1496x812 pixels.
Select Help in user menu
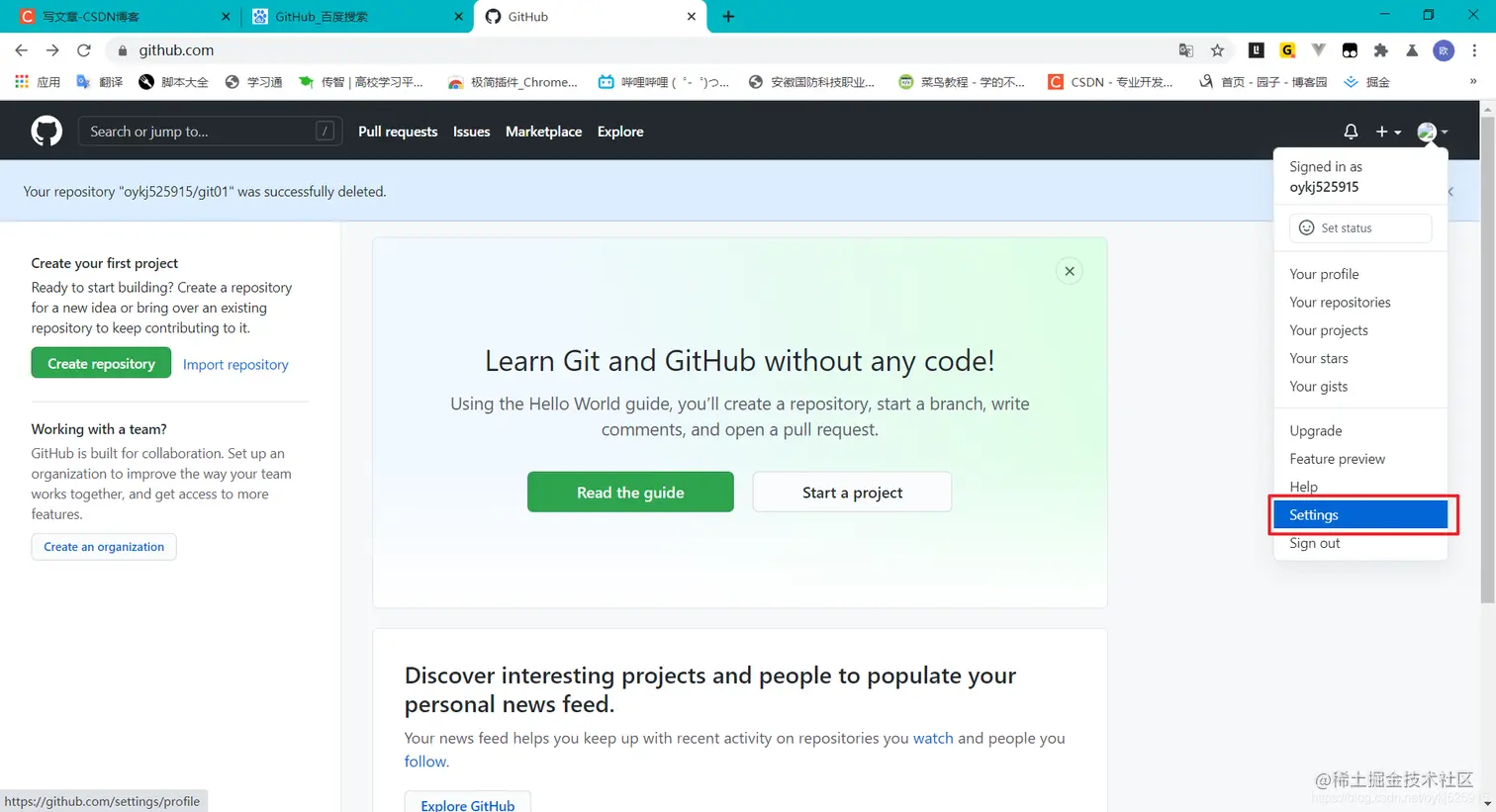(x=1360, y=487)
